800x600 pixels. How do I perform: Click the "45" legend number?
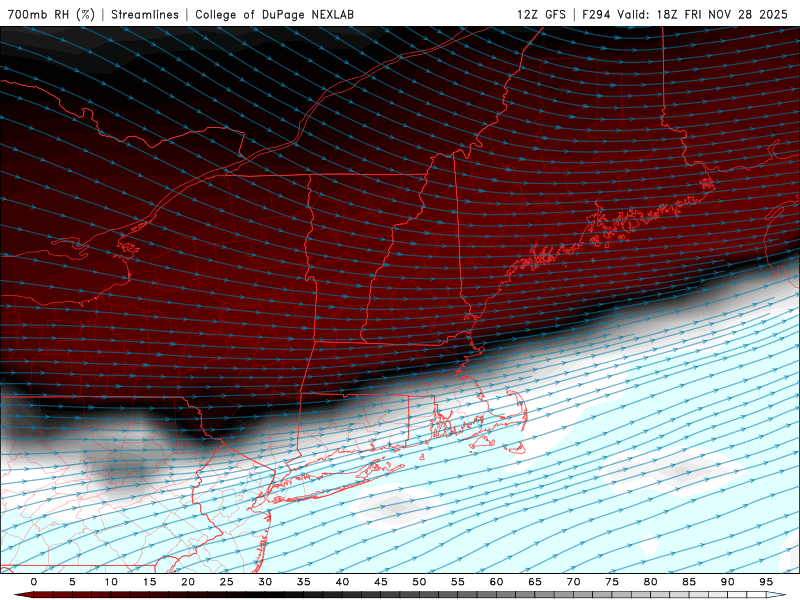tap(381, 582)
